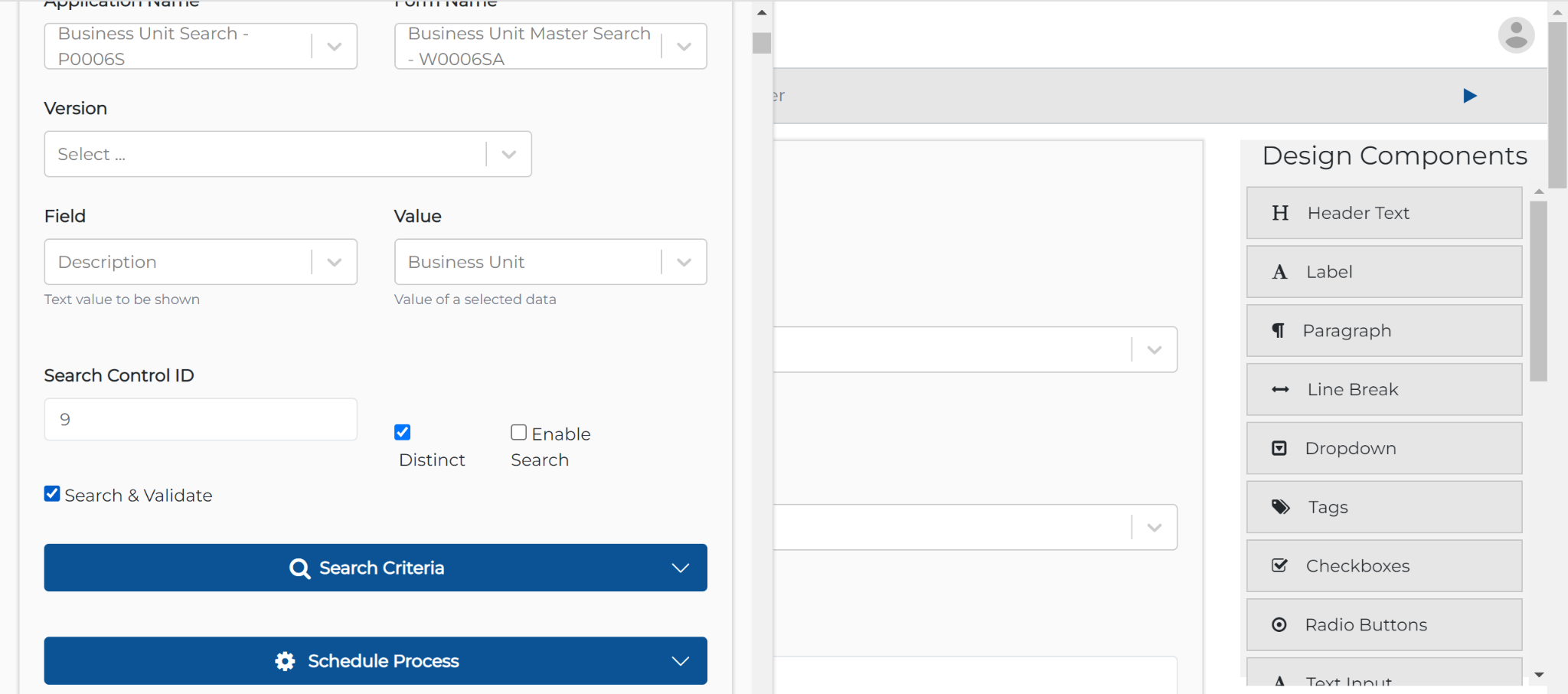Add a Paragraph component
The width and height of the screenshot is (1568, 694).
[1383, 330]
